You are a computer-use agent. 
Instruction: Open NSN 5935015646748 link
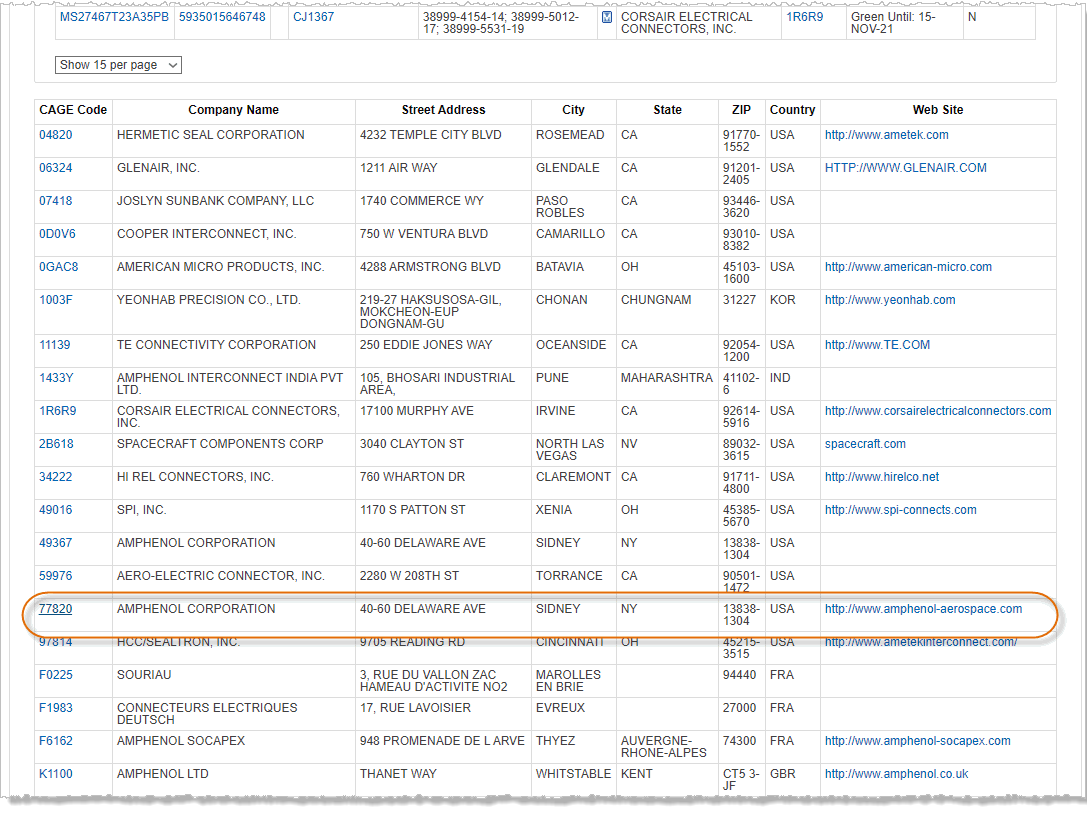(223, 17)
